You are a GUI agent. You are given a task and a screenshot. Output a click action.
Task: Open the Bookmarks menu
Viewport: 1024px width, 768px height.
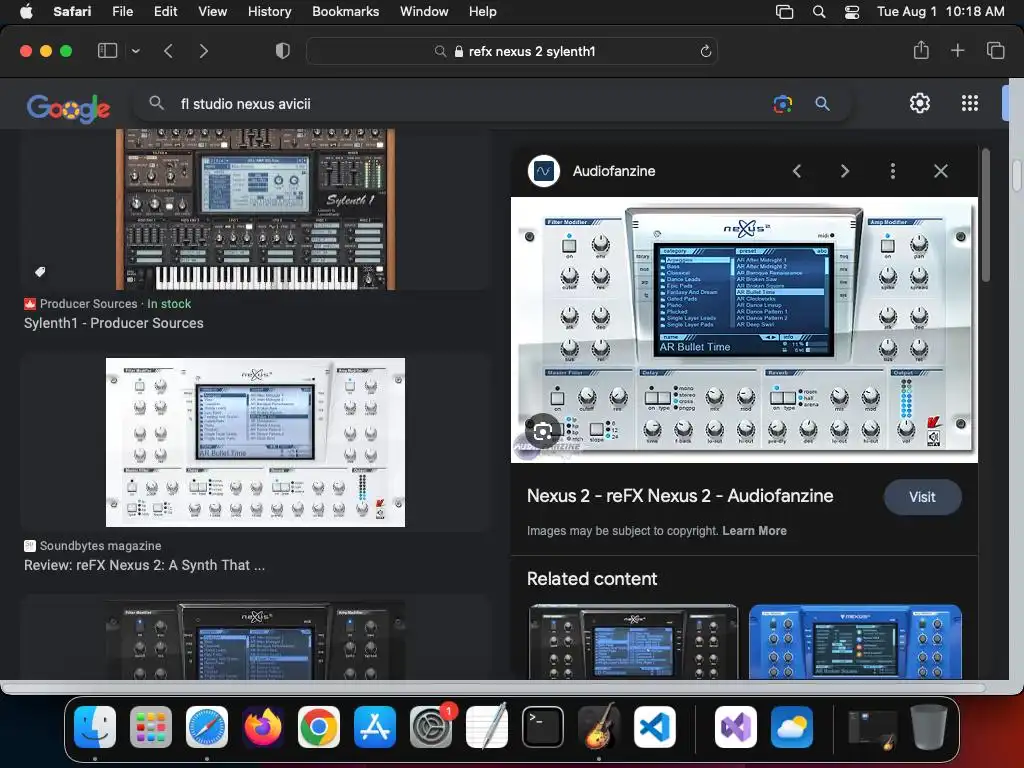coord(345,11)
